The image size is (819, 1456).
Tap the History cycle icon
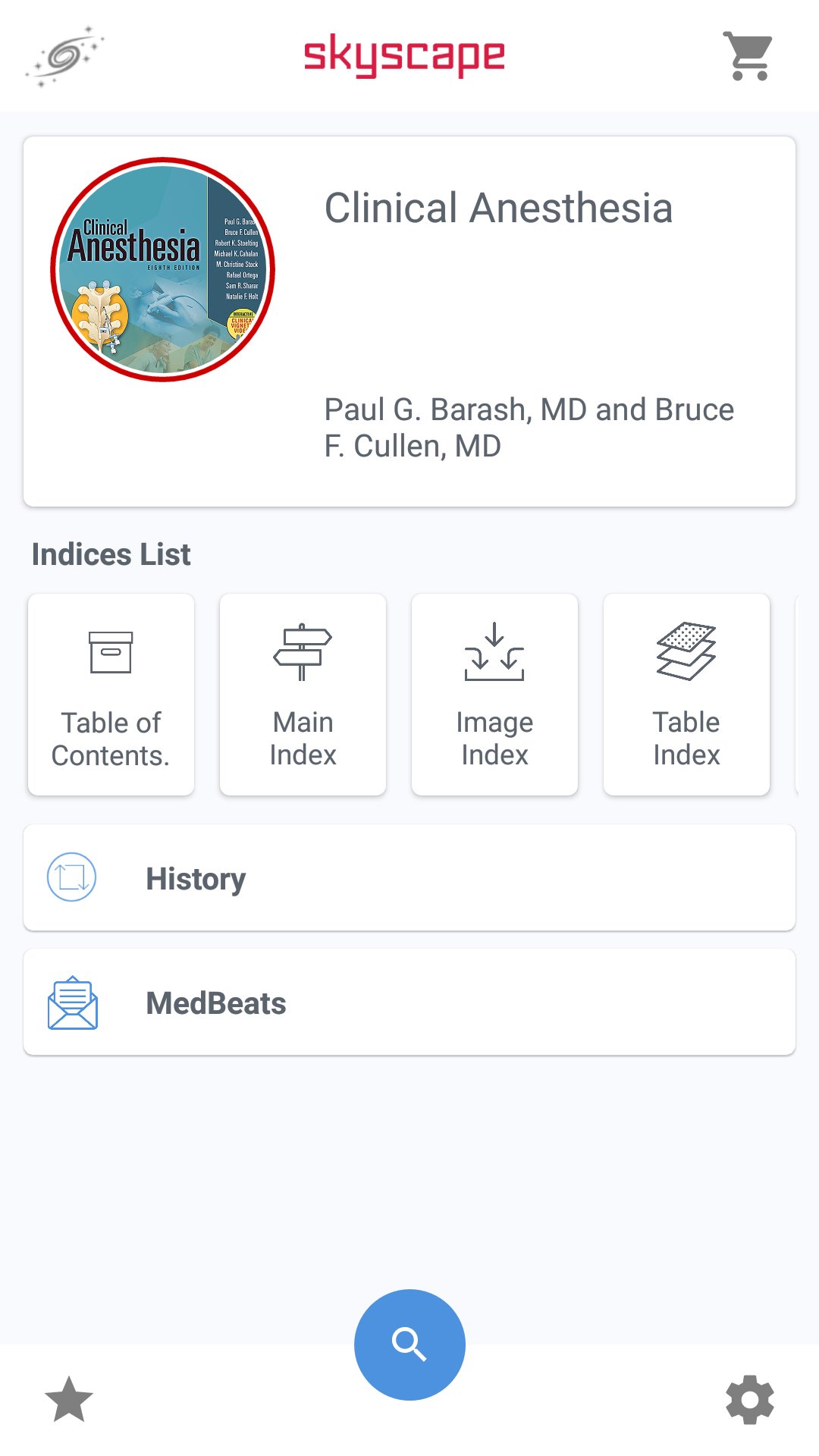point(72,877)
